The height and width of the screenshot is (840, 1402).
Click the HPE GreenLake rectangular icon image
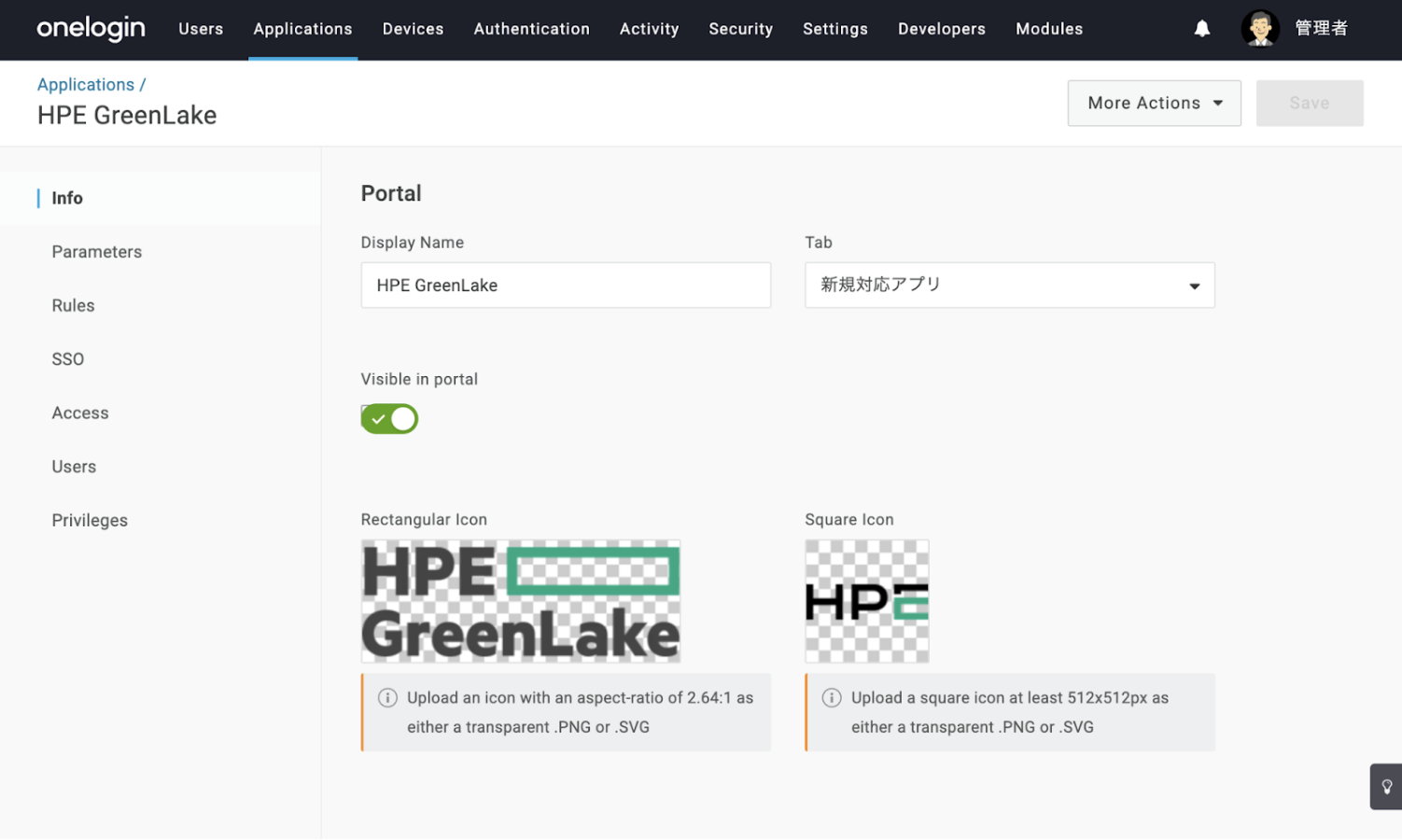[520, 602]
